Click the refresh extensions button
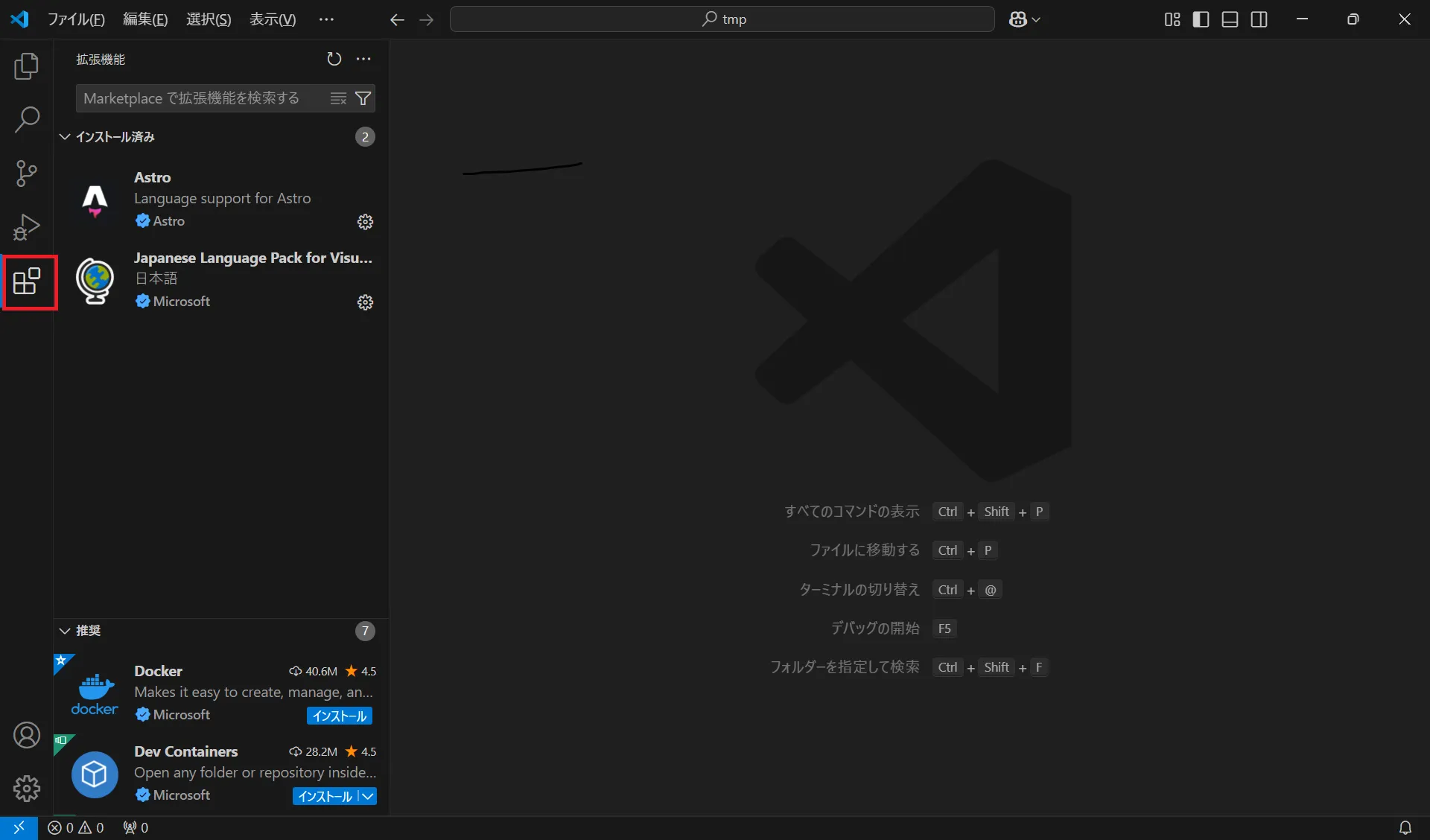1430x840 pixels. [334, 58]
